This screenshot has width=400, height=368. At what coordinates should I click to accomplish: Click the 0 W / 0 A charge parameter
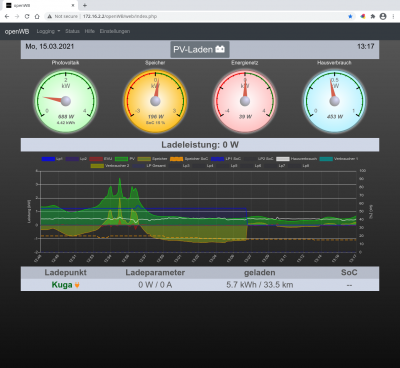(155, 285)
